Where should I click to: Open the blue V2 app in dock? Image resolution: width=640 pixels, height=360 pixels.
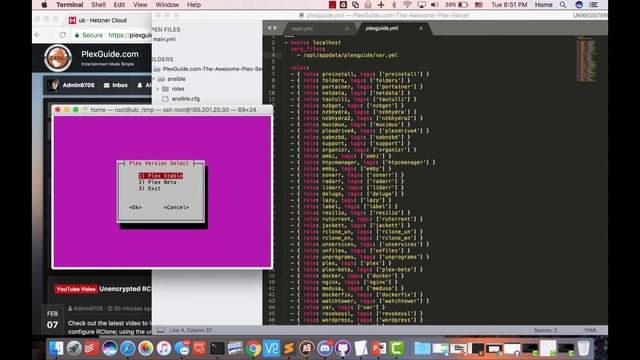click(271, 348)
